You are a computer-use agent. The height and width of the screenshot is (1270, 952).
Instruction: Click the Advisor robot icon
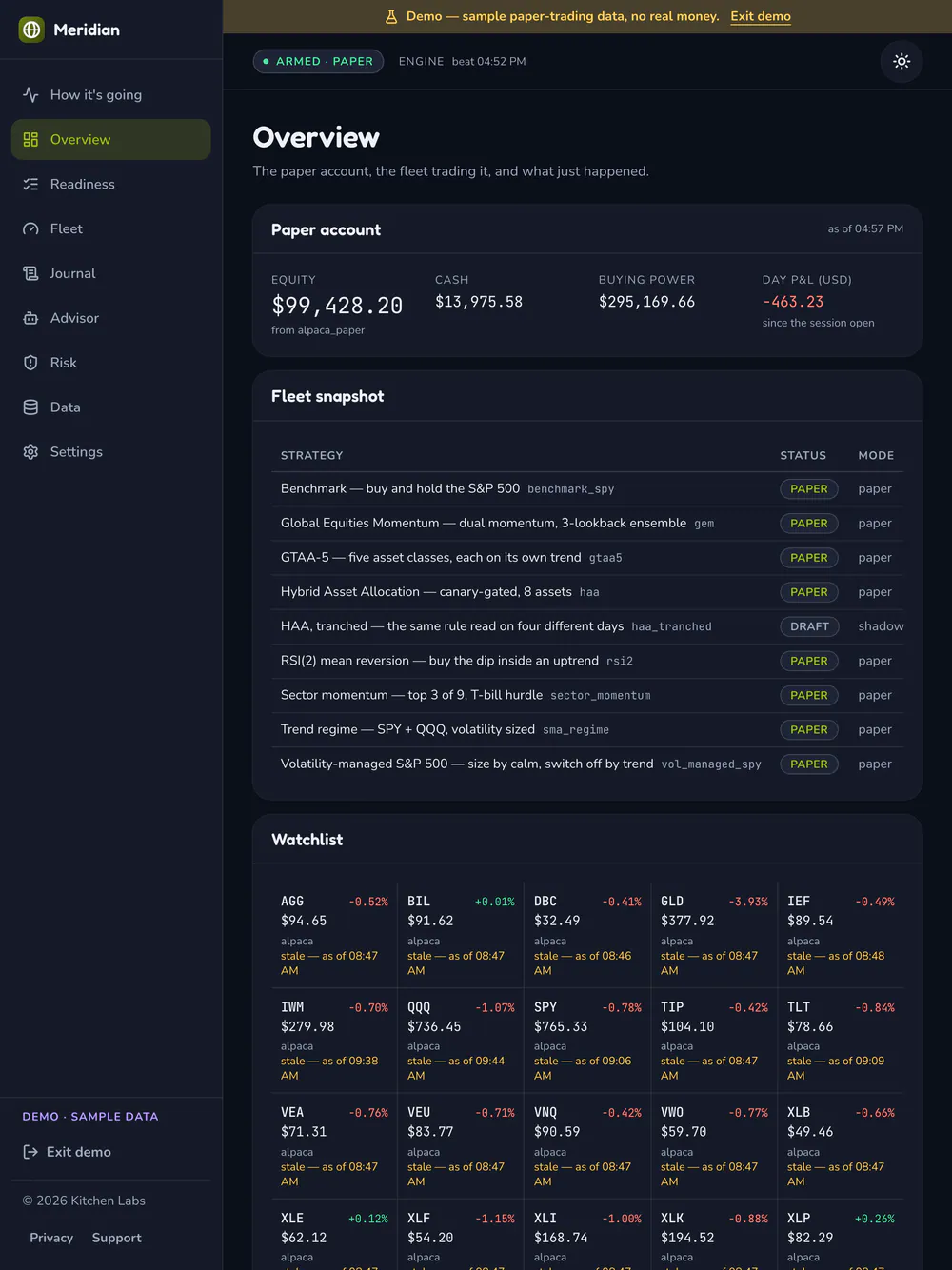[30, 319]
